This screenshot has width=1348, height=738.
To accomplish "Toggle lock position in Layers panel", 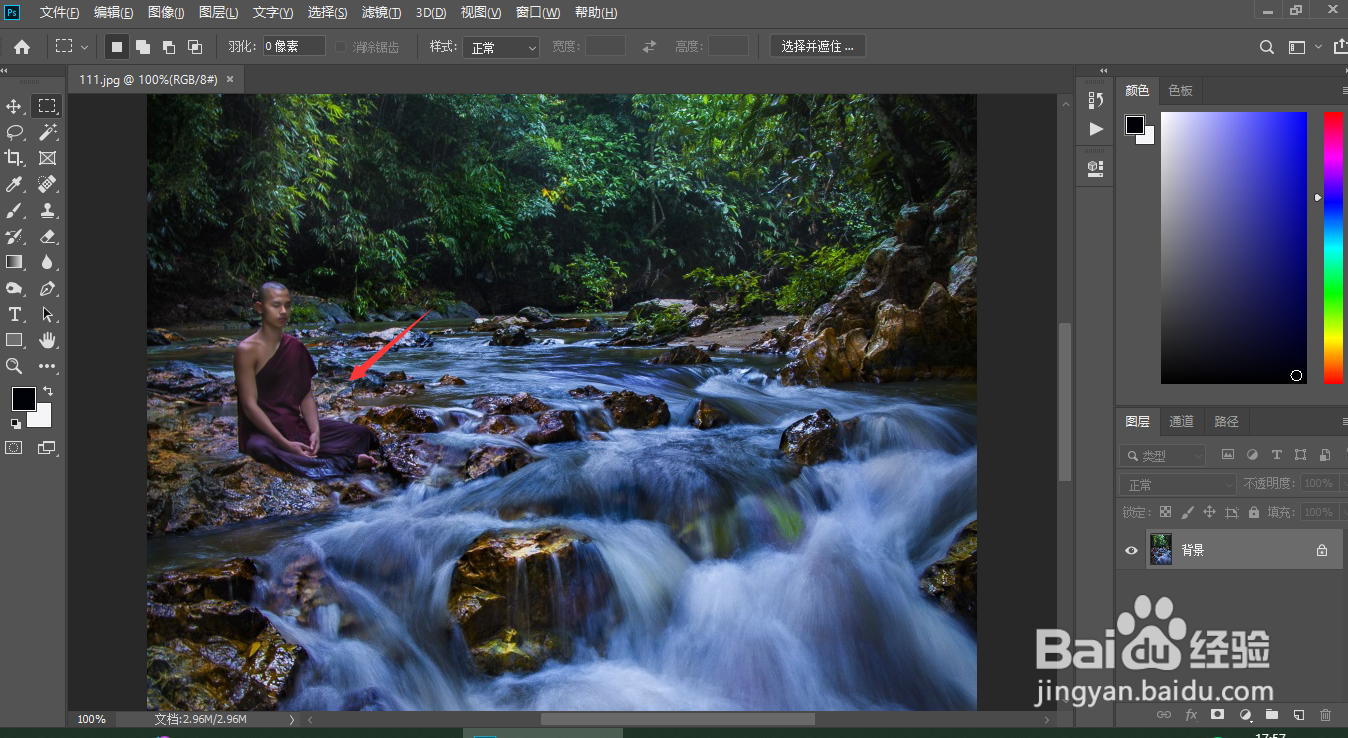I will 1209,512.
